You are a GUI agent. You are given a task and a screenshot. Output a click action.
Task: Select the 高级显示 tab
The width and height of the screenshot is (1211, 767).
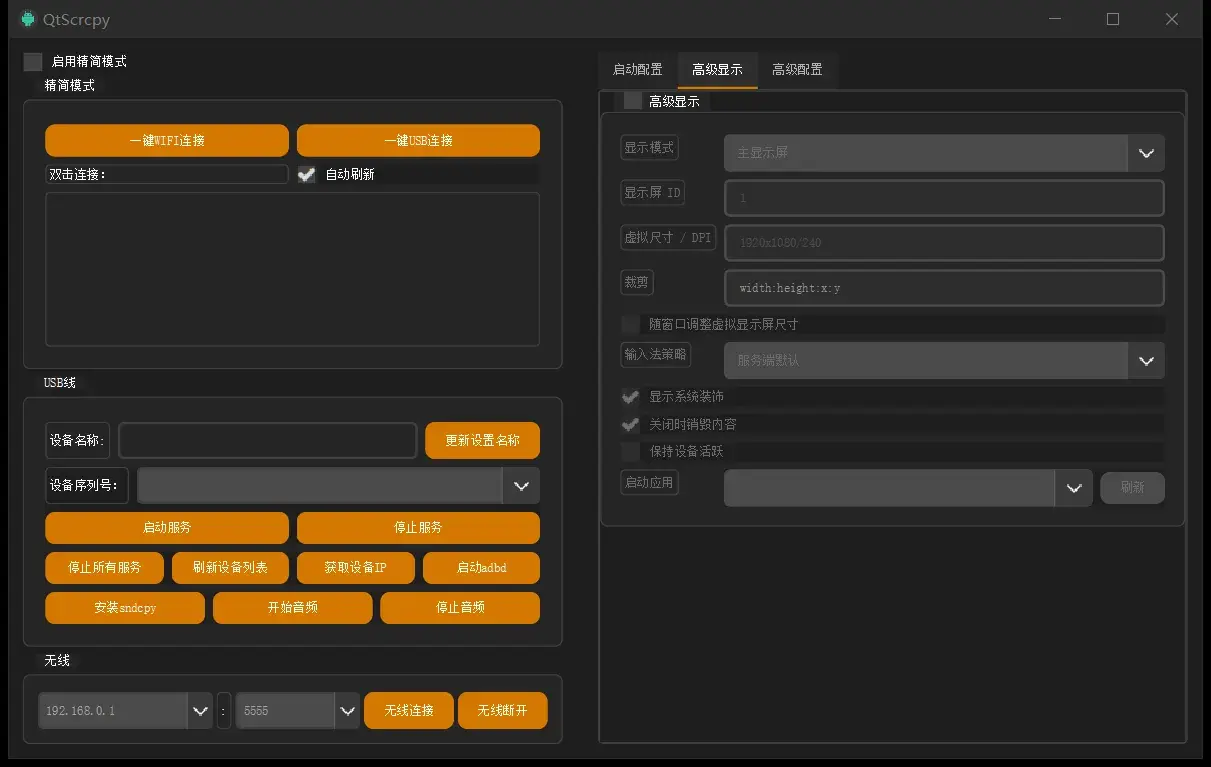[717, 70]
